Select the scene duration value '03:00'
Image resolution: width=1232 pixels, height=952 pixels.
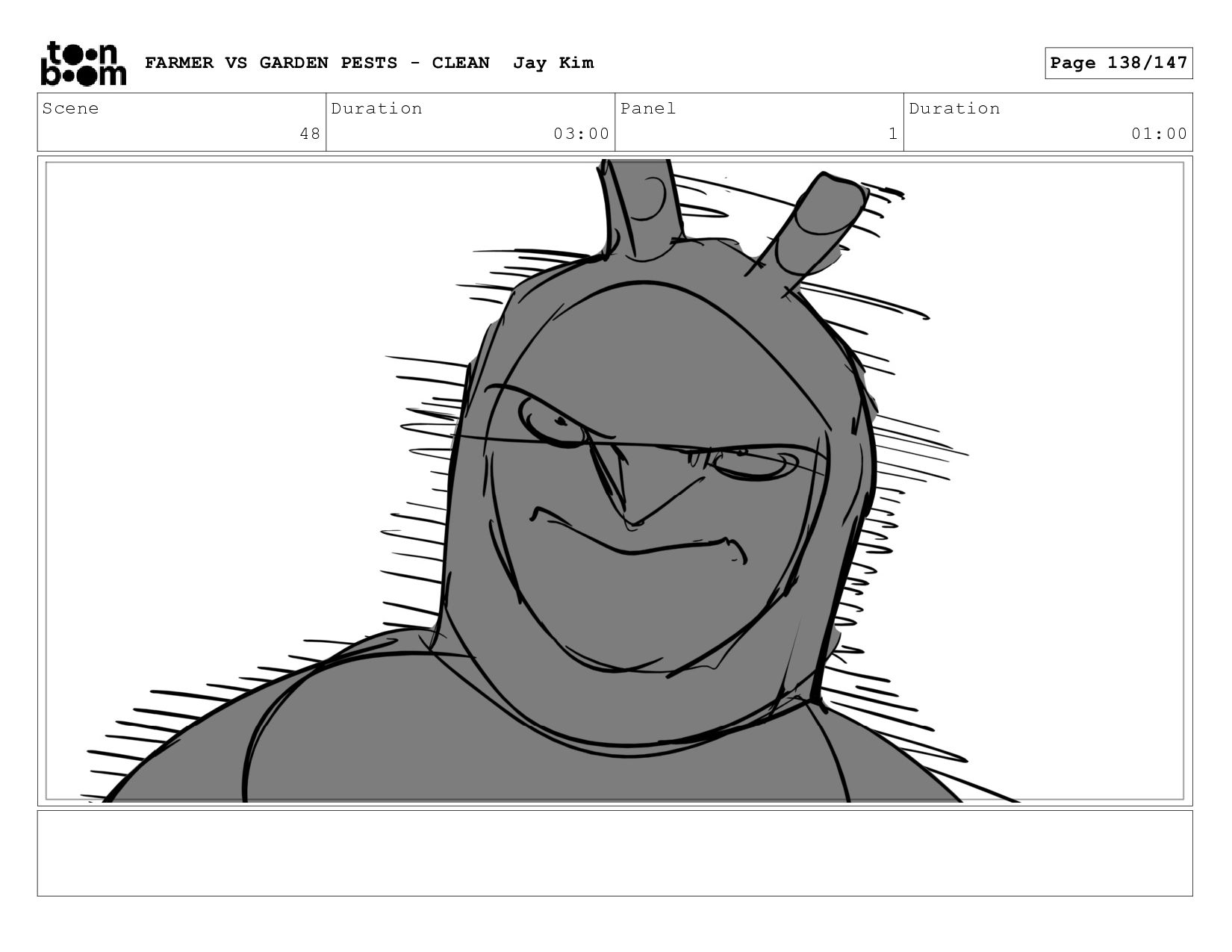tap(582, 134)
